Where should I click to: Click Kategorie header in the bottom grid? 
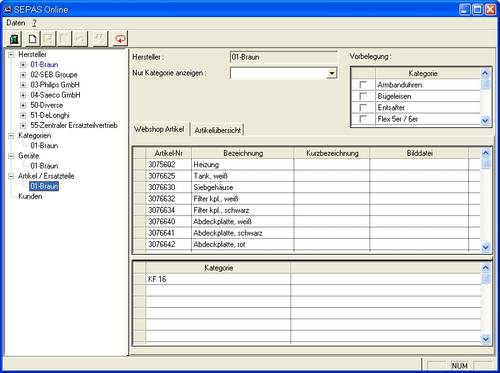click(218, 268)
